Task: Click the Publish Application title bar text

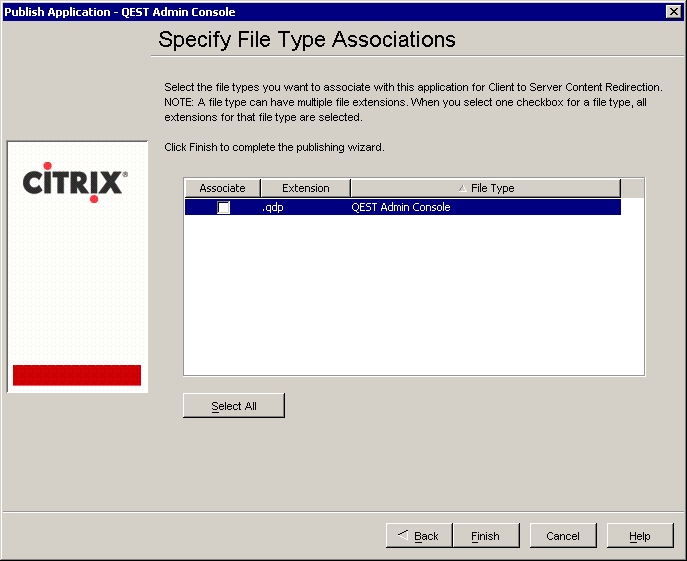Action: point(120,12)
